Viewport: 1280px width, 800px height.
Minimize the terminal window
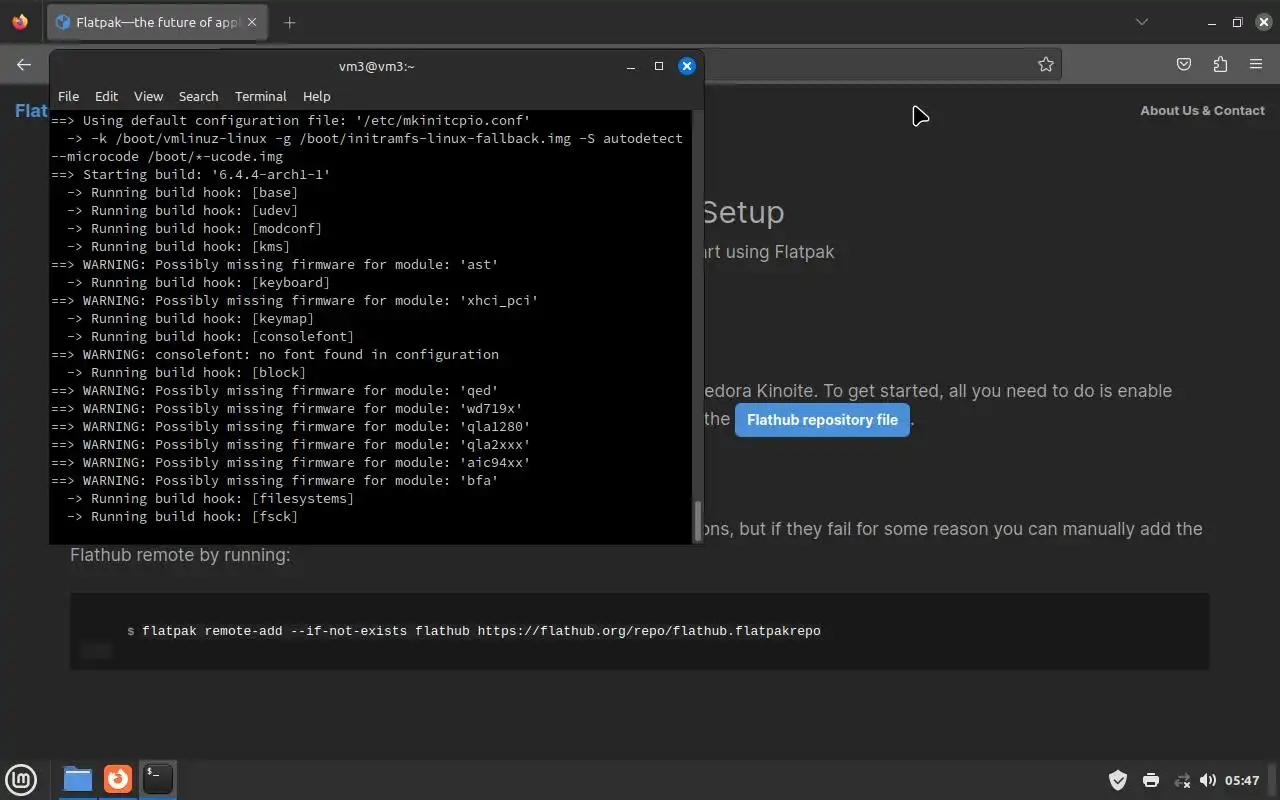[x=631, y=66]
